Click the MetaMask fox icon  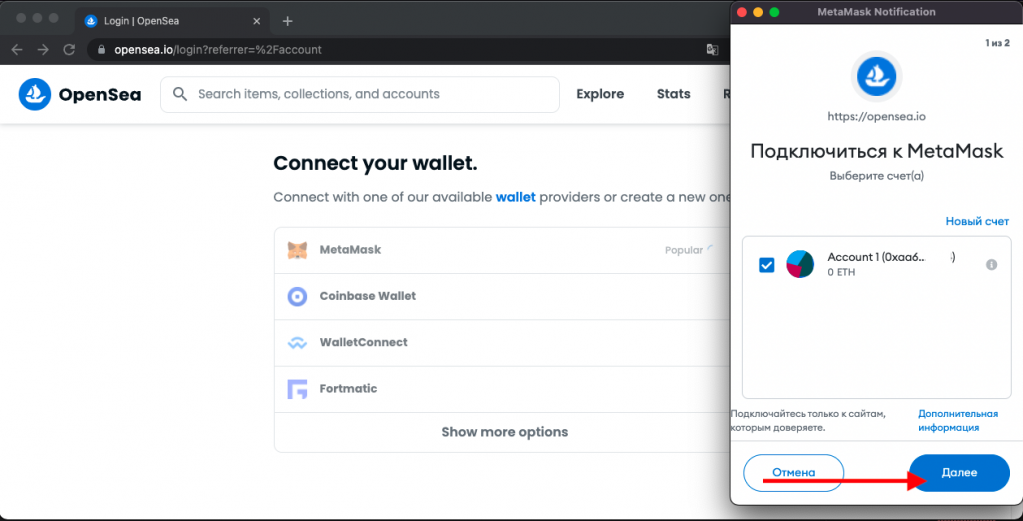(297, 250)
